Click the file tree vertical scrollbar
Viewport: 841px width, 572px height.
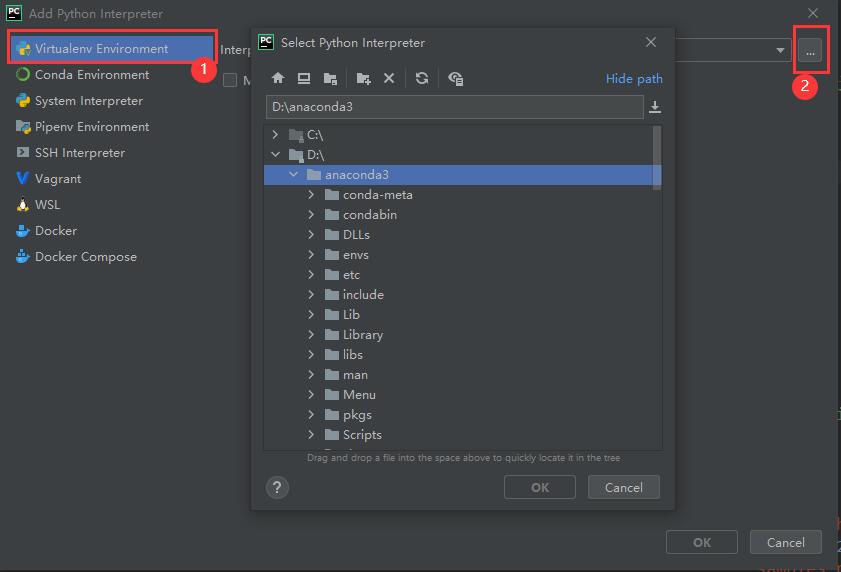point(656,158)
